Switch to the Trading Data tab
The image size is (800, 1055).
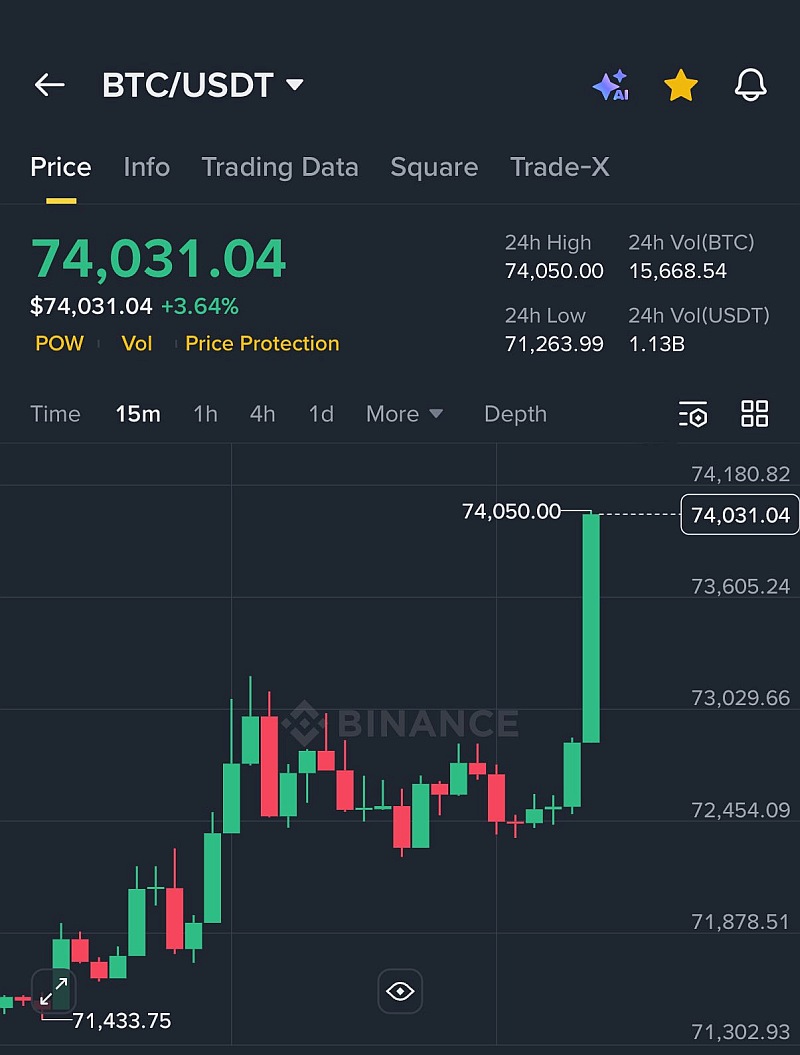pos(280,167)
